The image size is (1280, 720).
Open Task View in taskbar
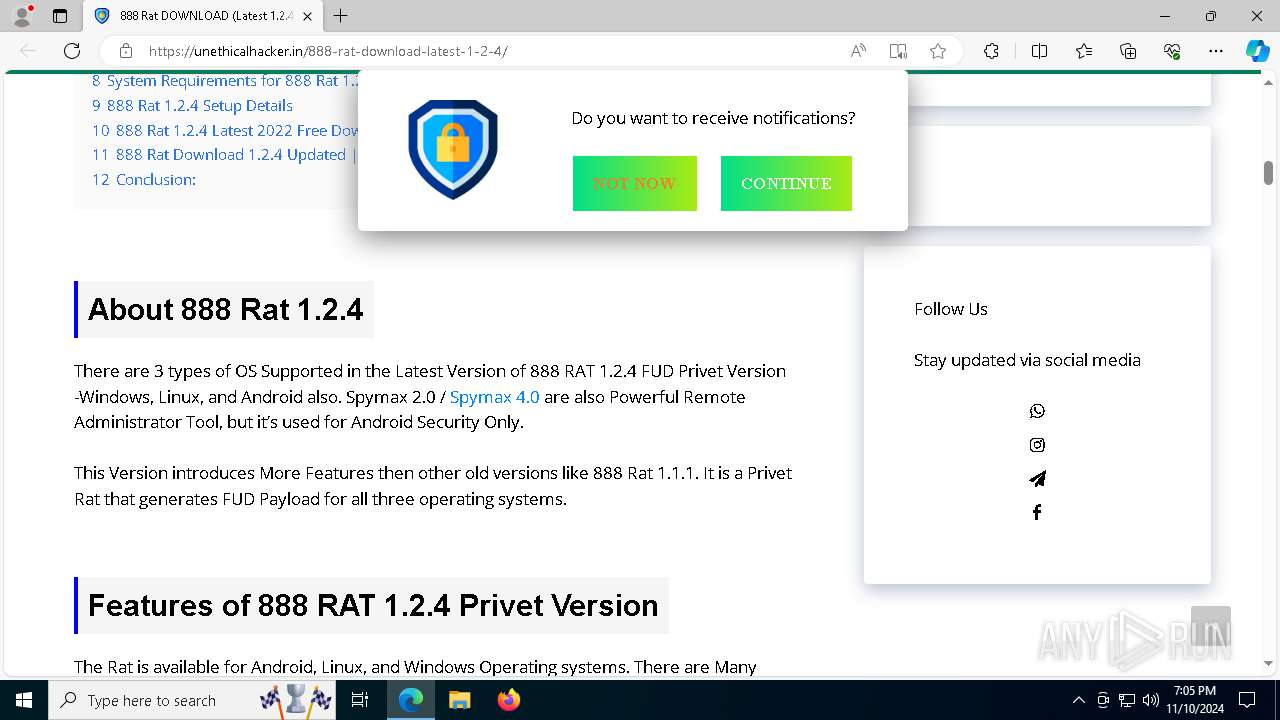pyautogui.click(x=360, y=700)
